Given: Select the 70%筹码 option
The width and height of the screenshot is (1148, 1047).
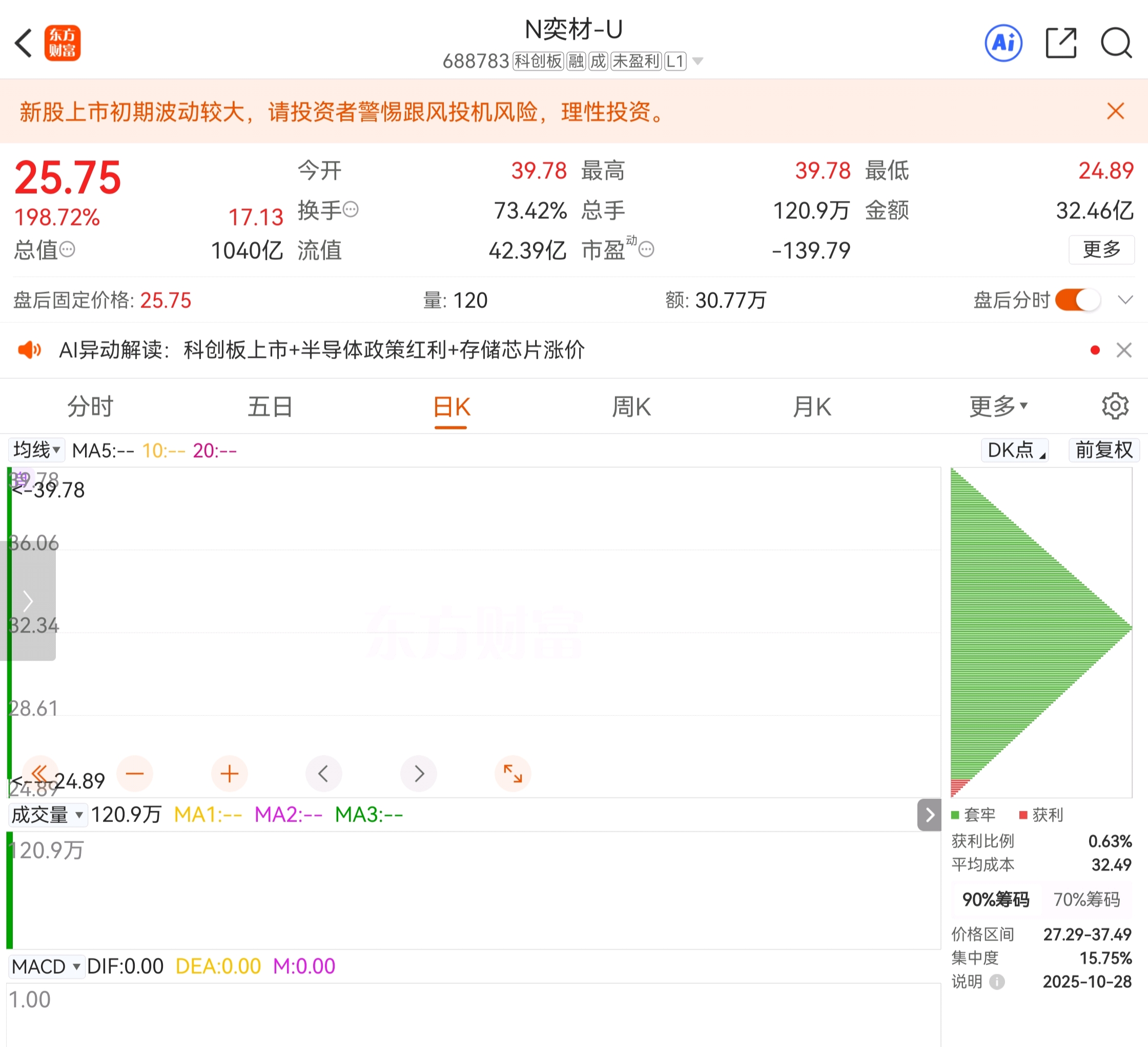Looking at the screenshot, I should tap(1086, 899).
